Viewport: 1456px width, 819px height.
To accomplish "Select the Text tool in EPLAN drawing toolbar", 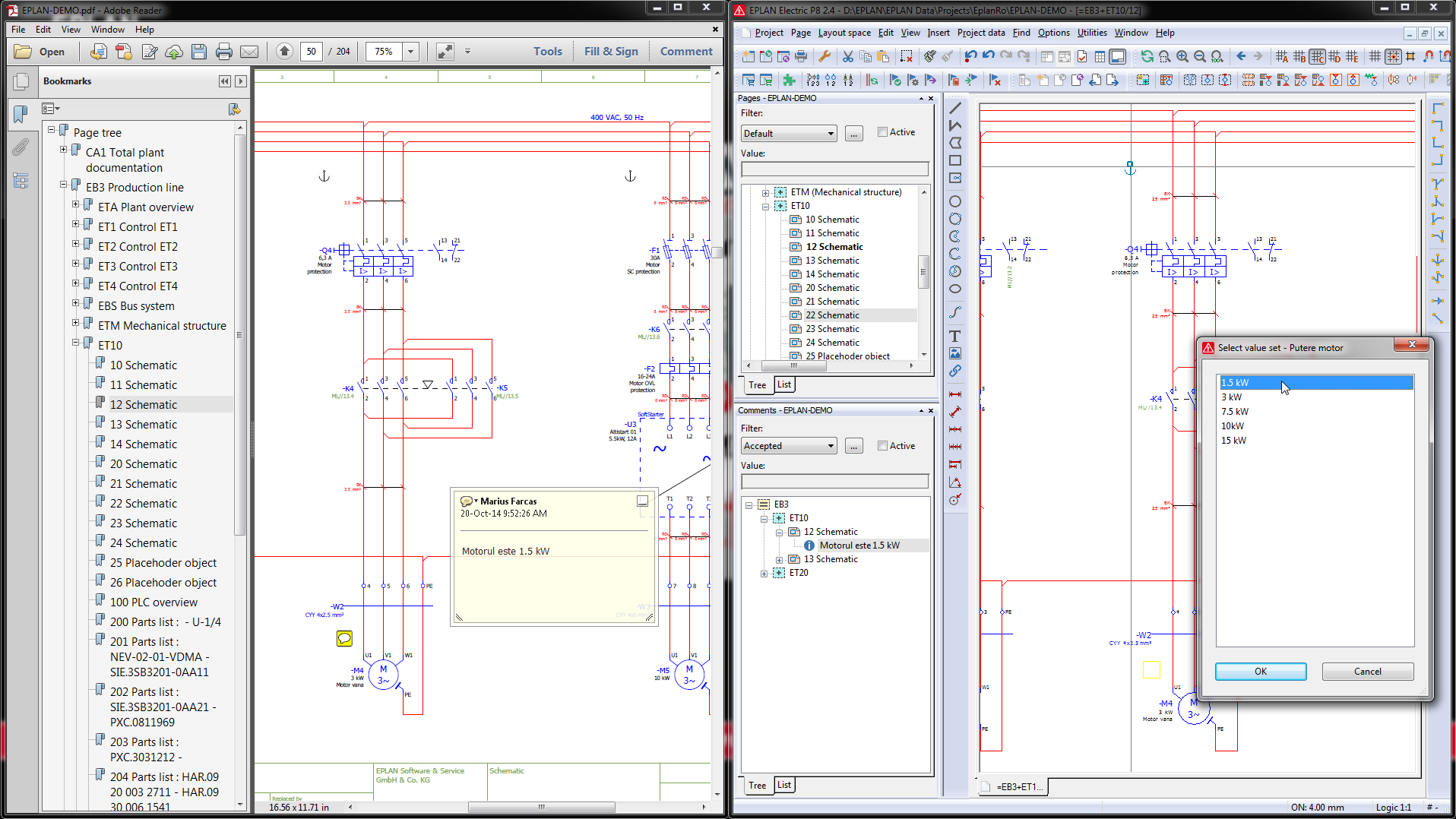I will pyautogui.click(x=955, y=336).
